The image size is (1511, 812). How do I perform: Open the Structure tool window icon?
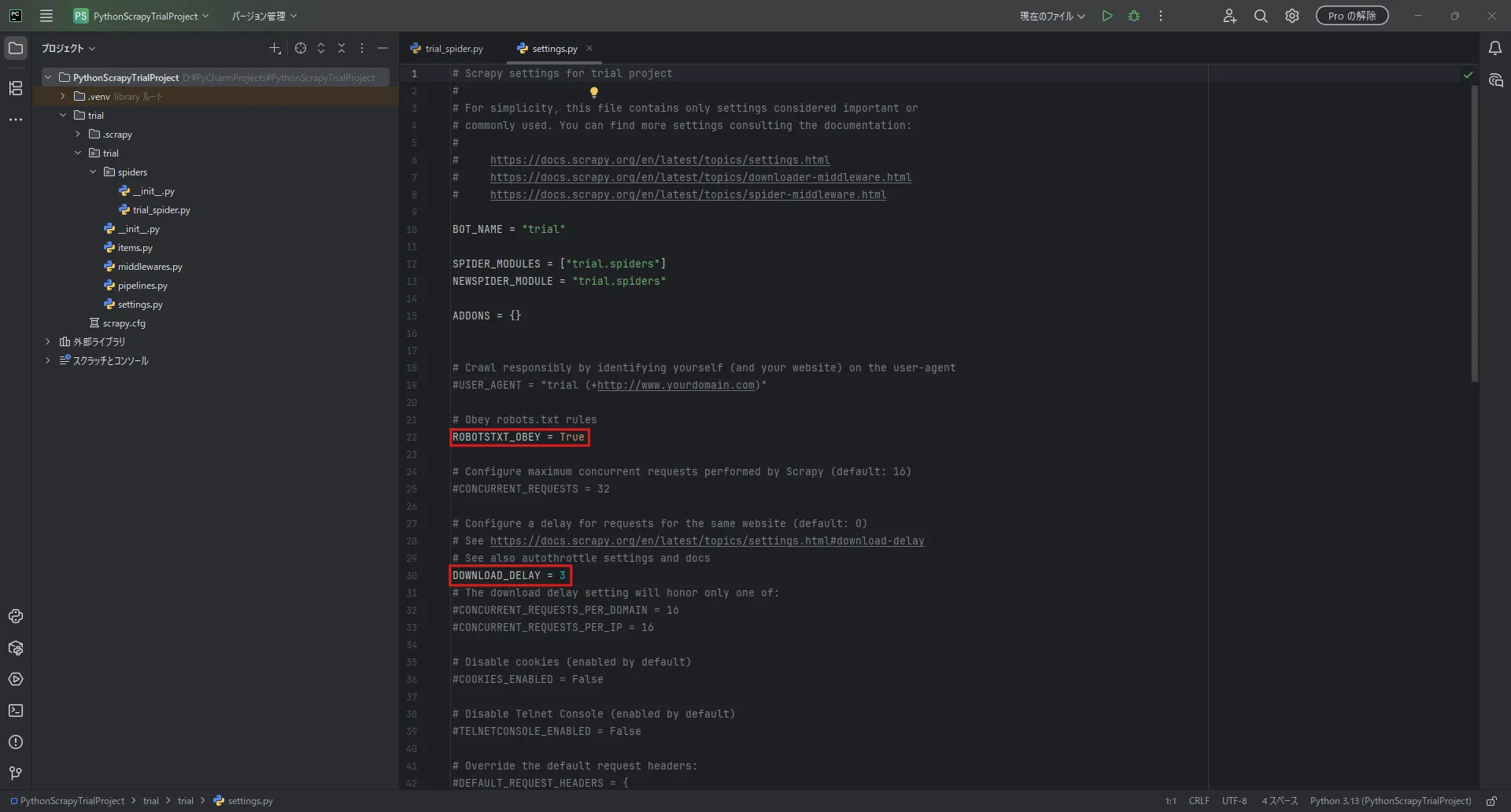tap(16, 88)
